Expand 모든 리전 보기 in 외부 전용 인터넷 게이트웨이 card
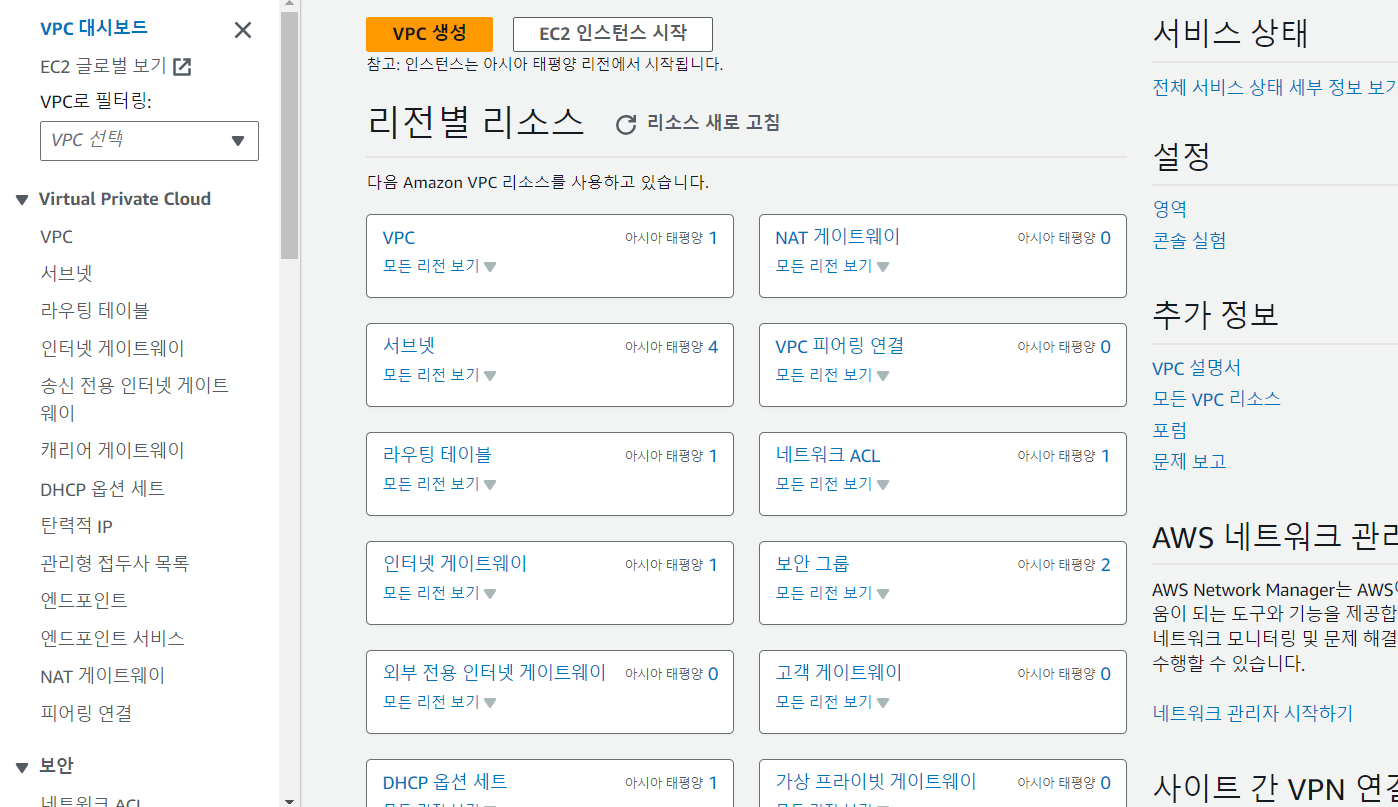The height and width of the screenshot is (807, 1398). [440, 702]
